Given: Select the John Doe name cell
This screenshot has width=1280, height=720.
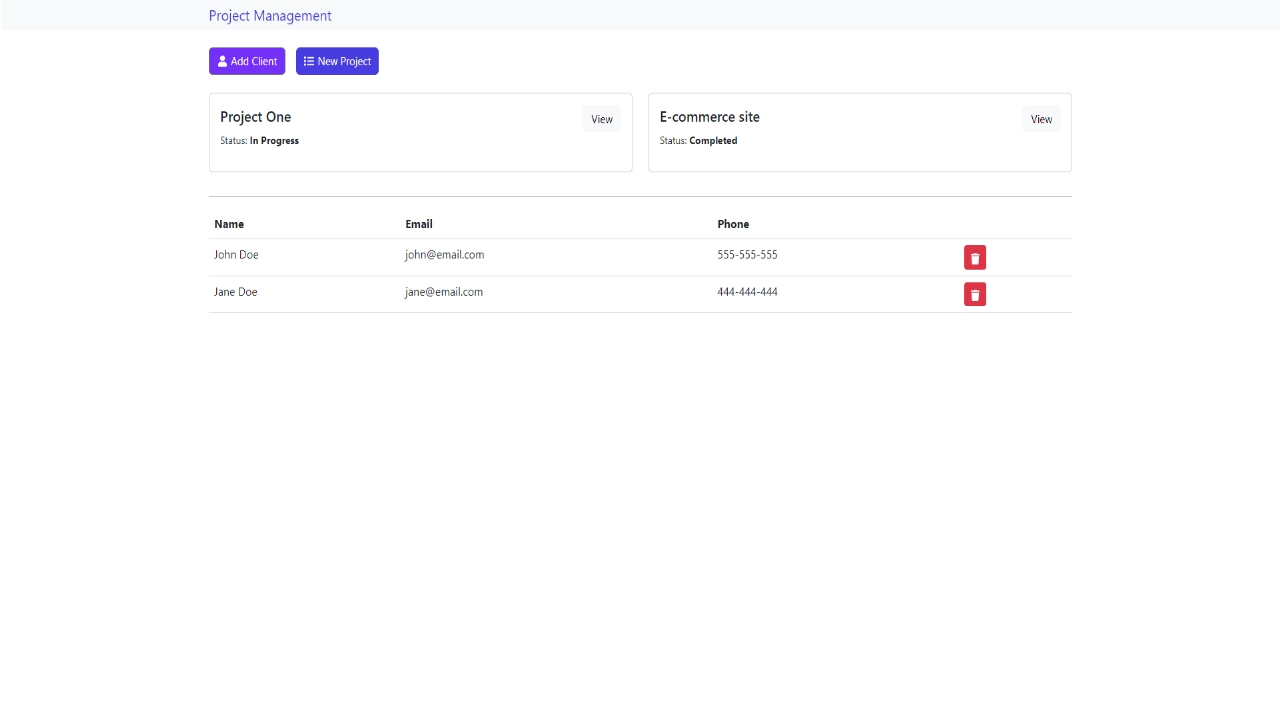Looking at the screenshot, I should tap(236, 255).
